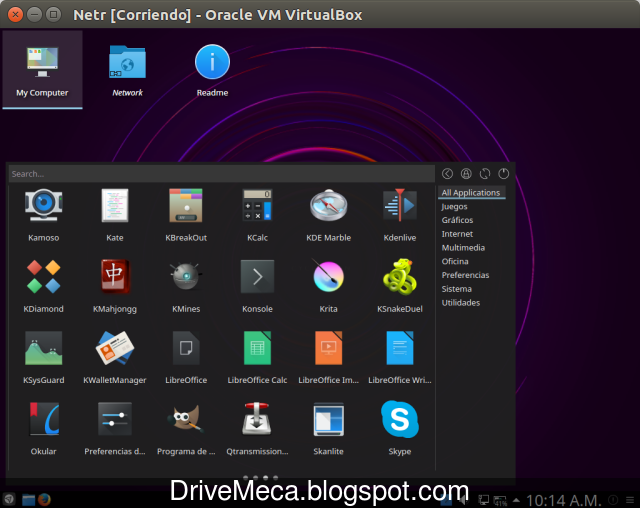Viewport: 640px width, 508px height.
Task: Launch Kdenlive video editor
Action: [x=400, y=215]
